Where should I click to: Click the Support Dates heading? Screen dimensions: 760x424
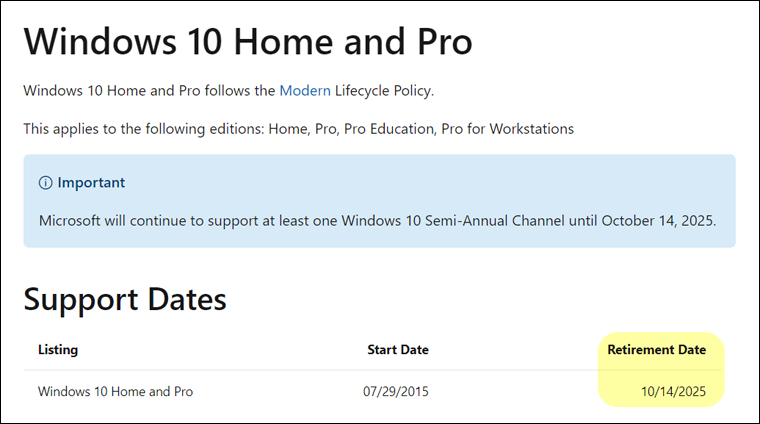125,299
